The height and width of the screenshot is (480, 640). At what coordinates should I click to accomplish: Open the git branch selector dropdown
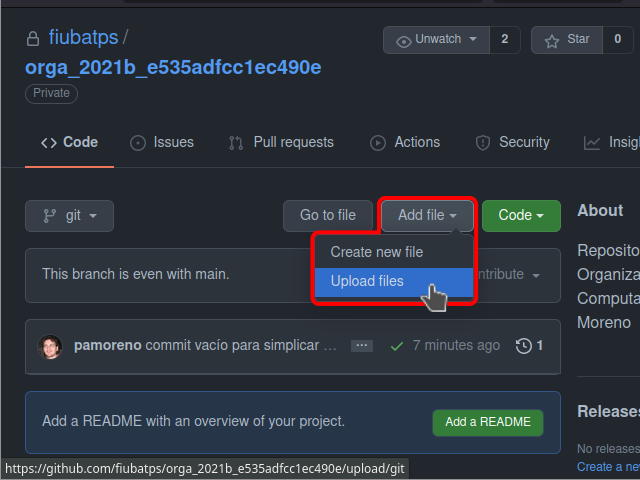(69, 215)
